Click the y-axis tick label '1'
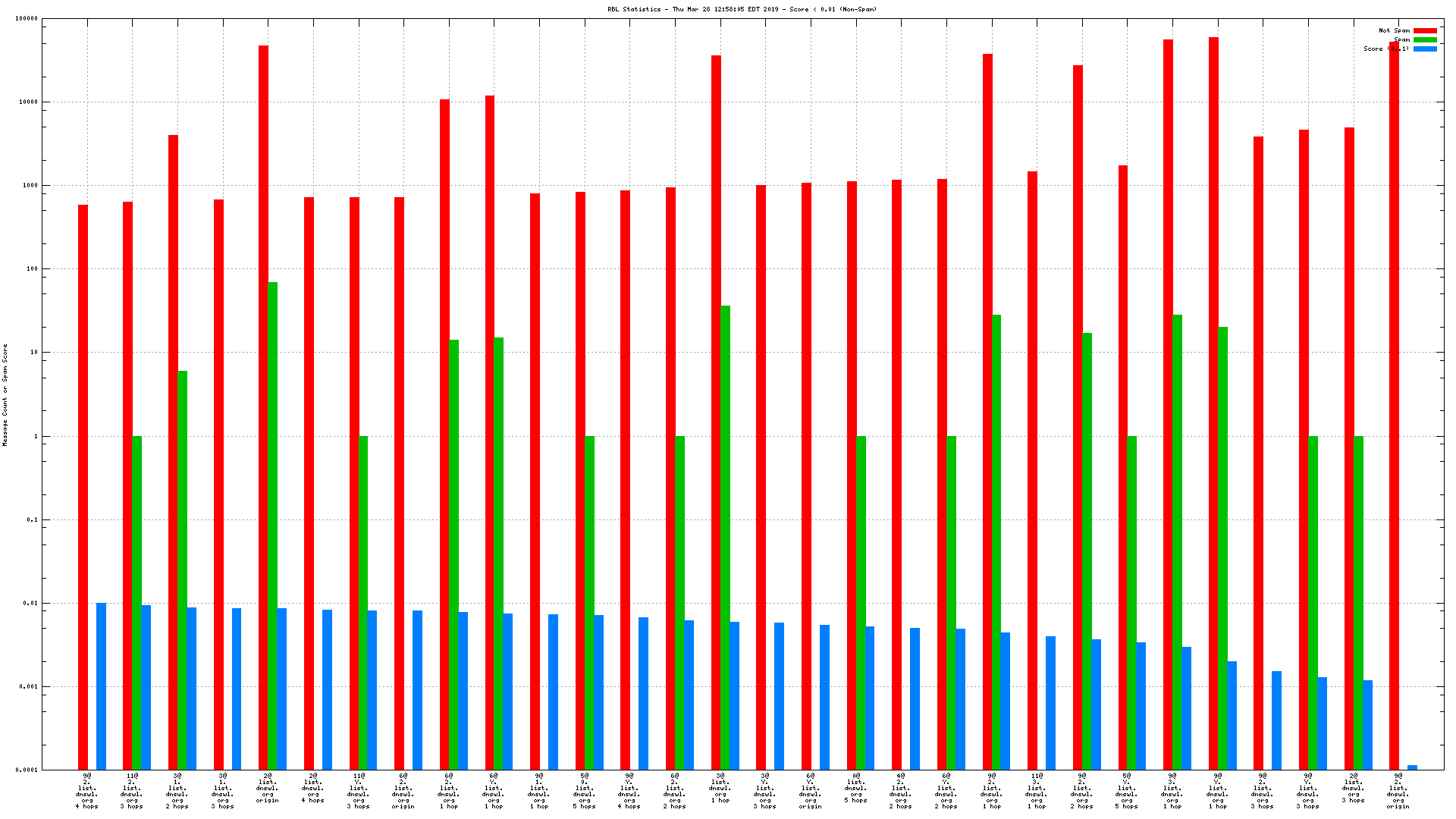Viewport: 1456px width, 819px height. pos(35,437)
